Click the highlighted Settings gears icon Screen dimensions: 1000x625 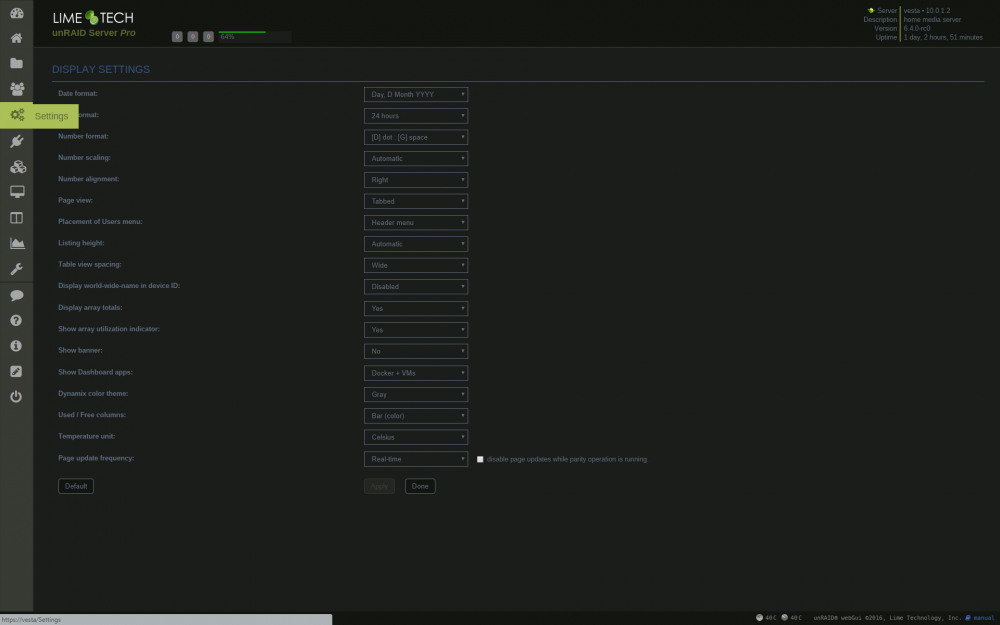click(17, 115)
